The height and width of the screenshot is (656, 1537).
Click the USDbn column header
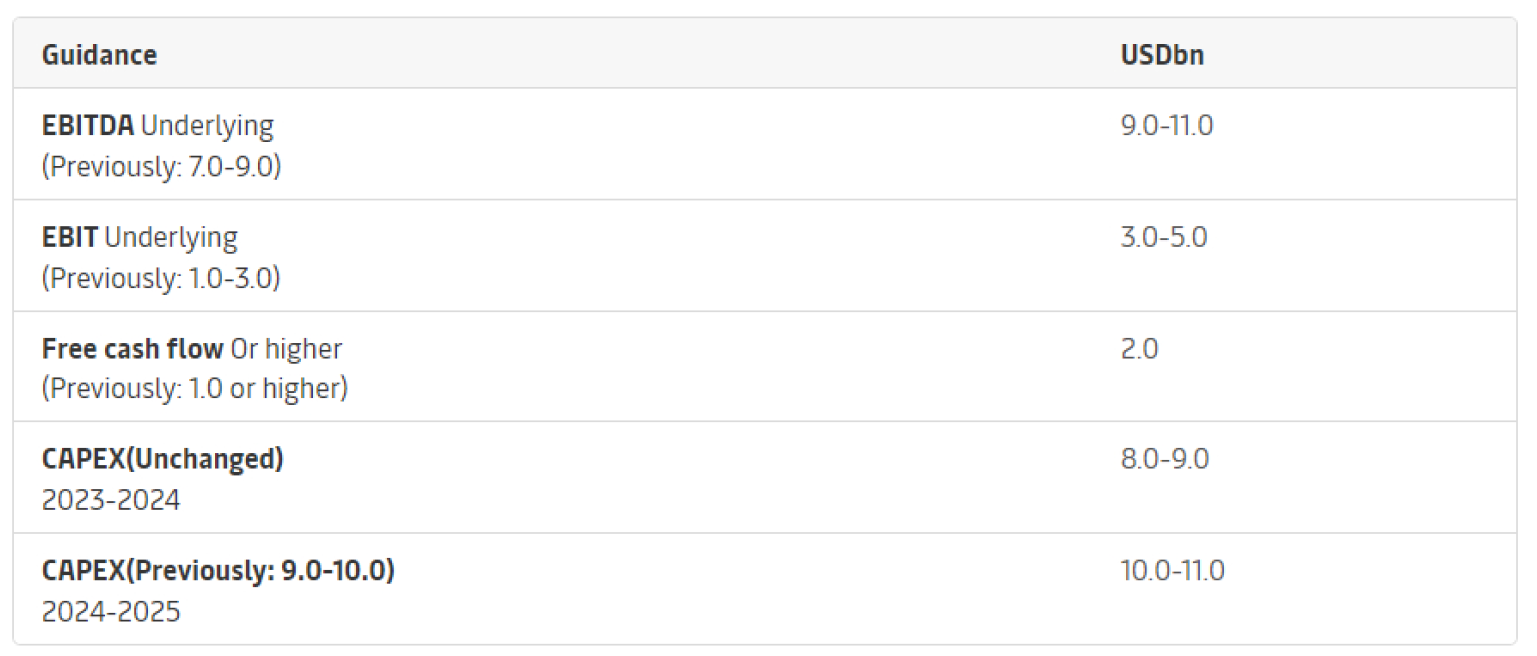(1162, 55)
